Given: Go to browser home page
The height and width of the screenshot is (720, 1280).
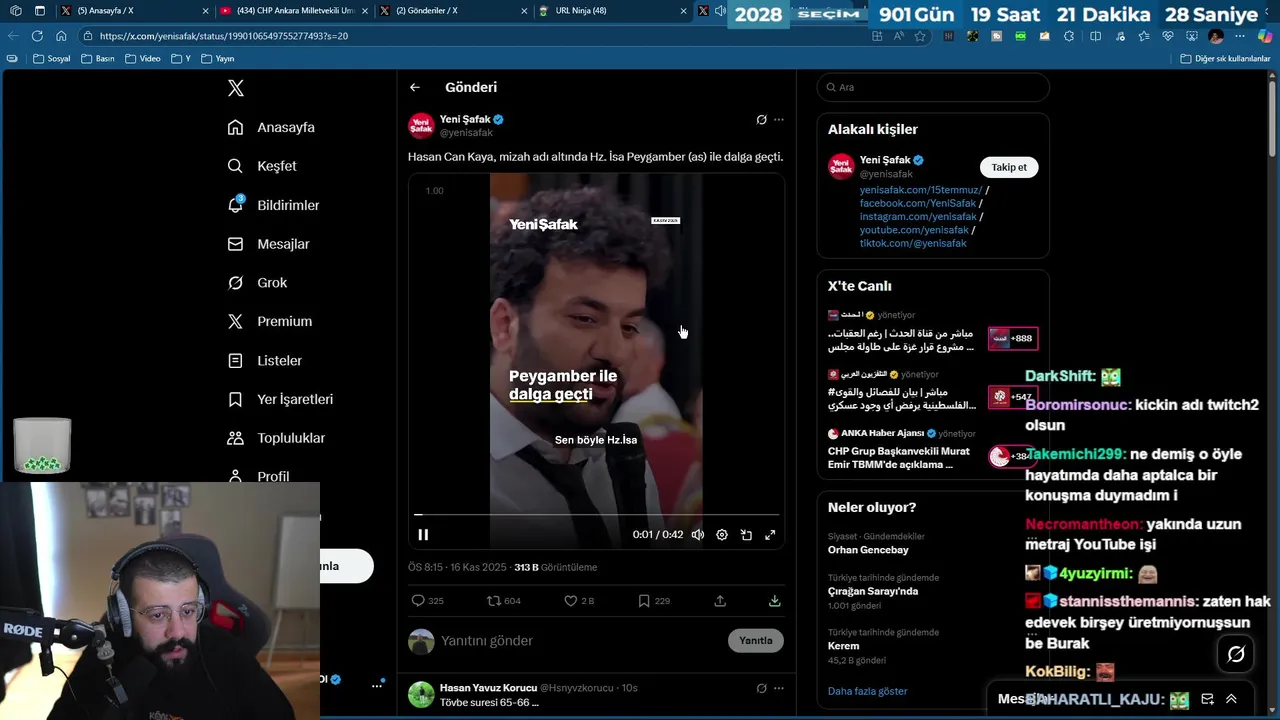Looking at the screenshot, I should (61, 36).
